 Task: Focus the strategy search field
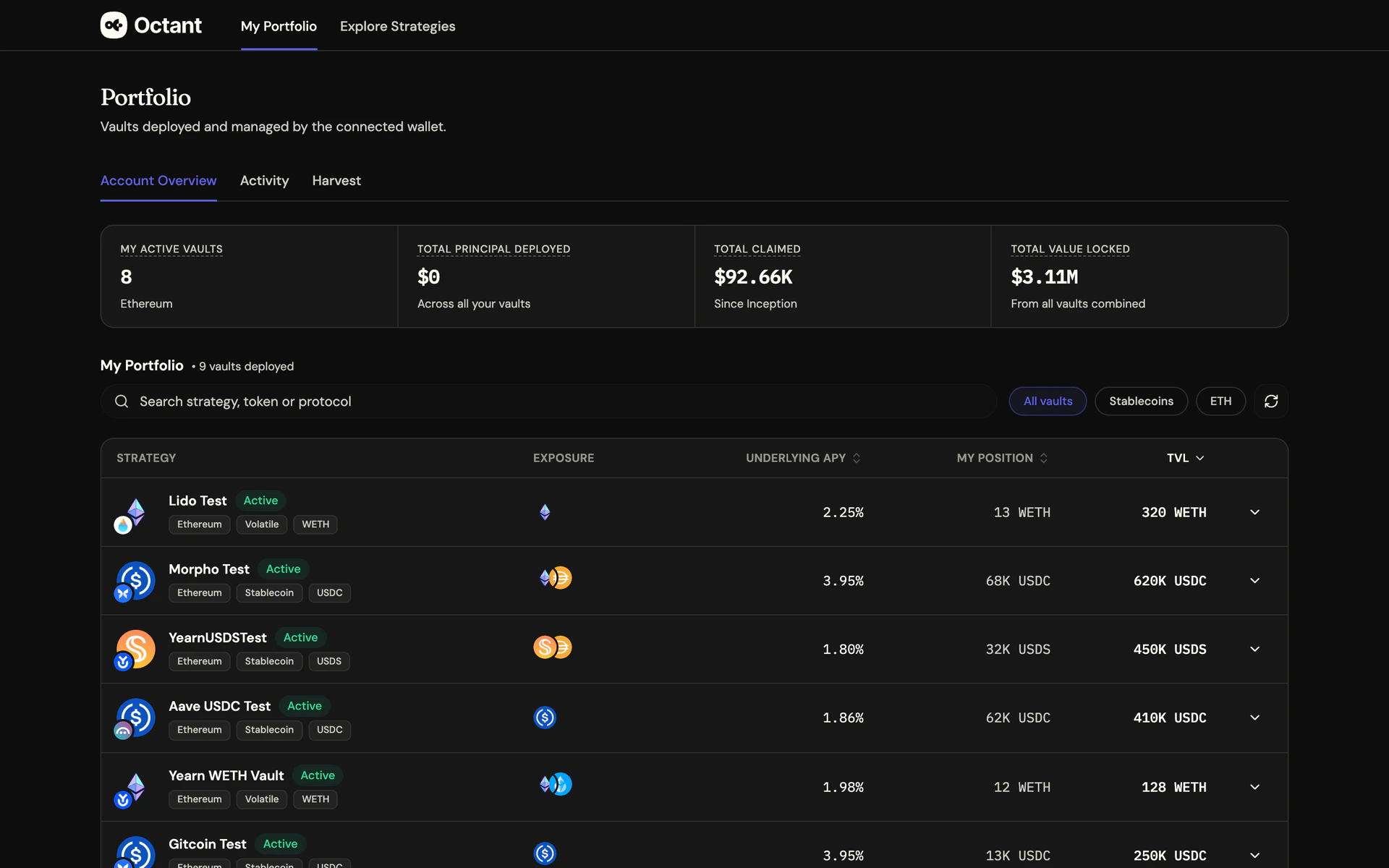548,401
